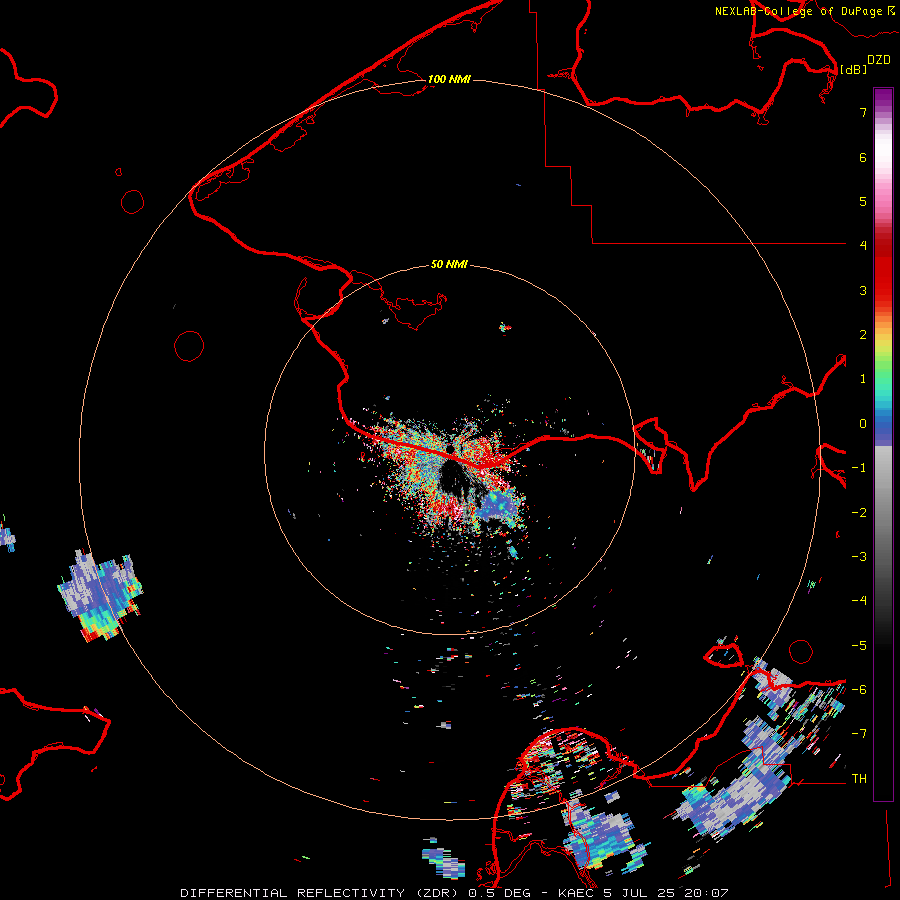Click the "-6" value on the color scale
This screenshot has height=900, width=900.
(859, 690)
